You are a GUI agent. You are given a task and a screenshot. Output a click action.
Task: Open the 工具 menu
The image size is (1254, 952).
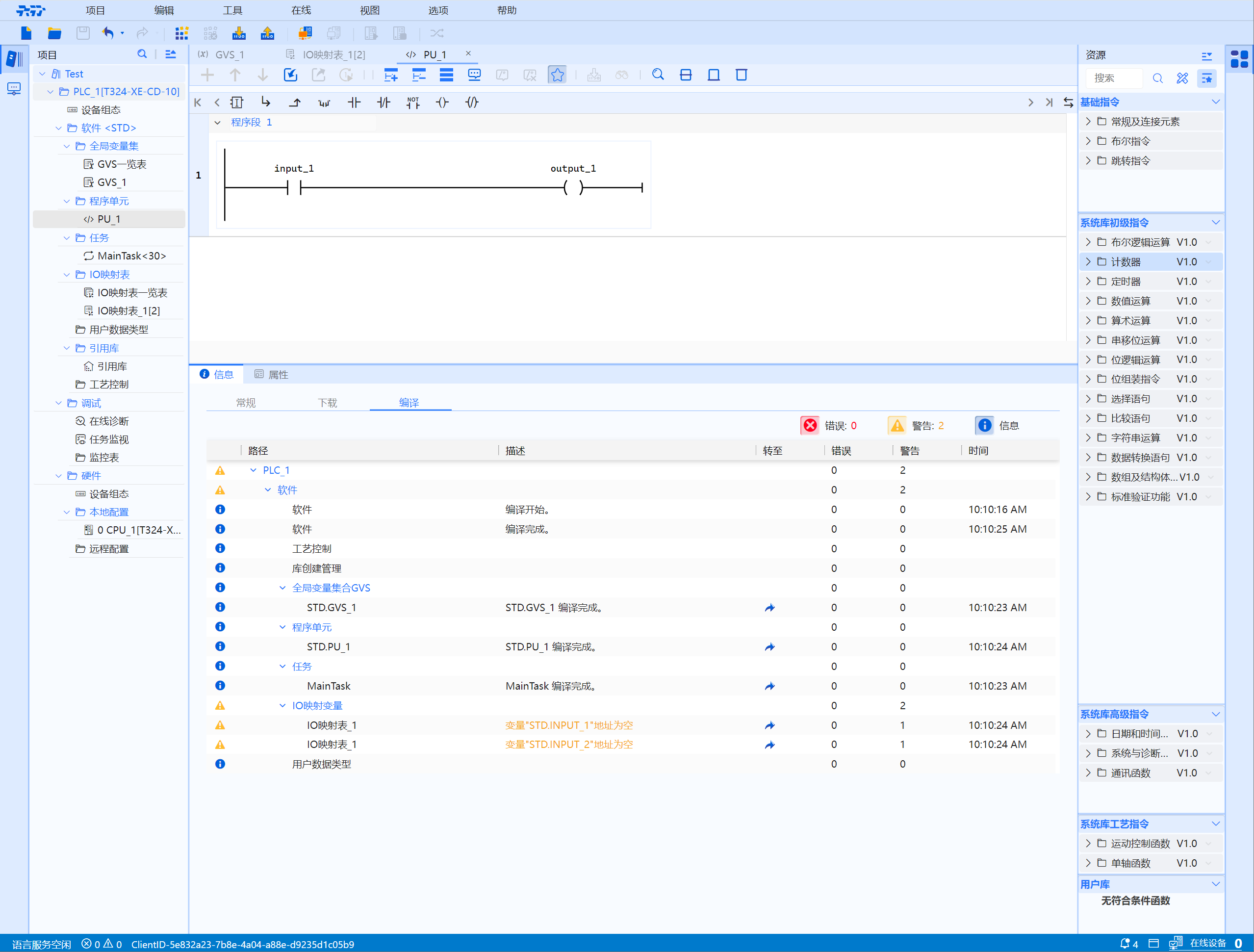pos(232,10)
